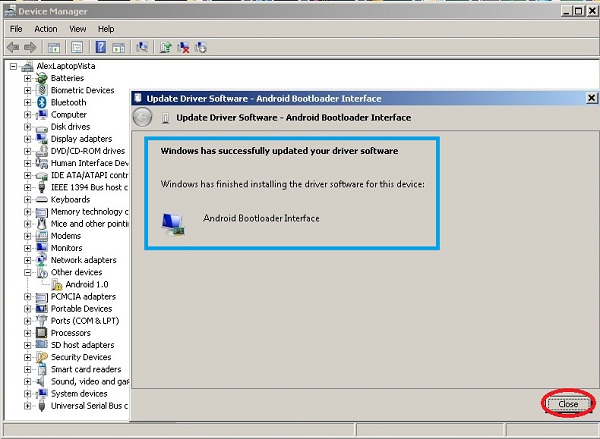
Task: Expand the Portable Devices node
Action: pos(27,309)
